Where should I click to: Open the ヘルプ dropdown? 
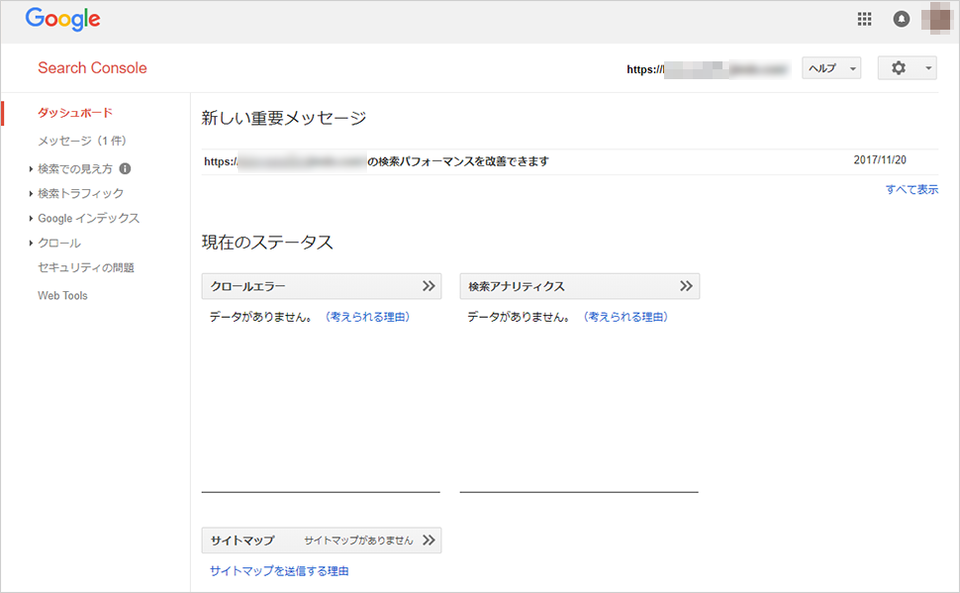(831, 68)
